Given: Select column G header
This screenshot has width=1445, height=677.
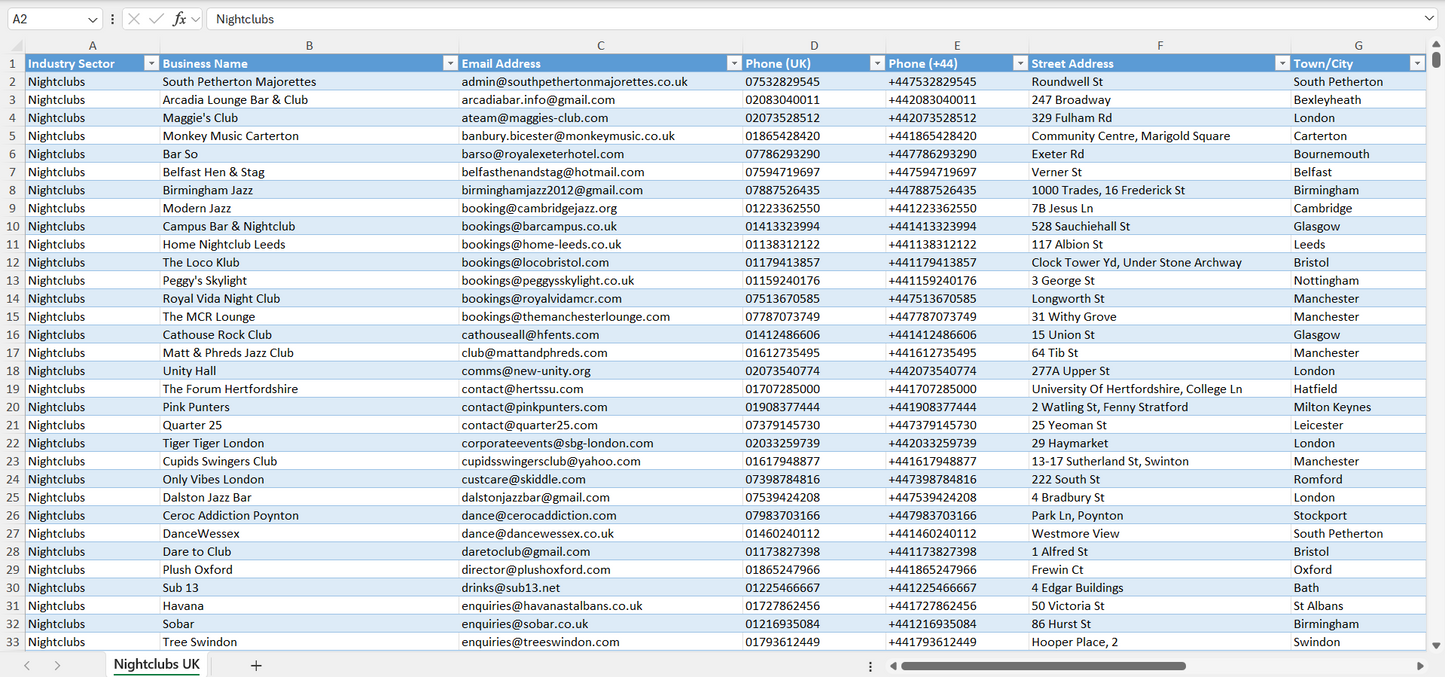Looking at the screenshot, I should click(1359, 46).
